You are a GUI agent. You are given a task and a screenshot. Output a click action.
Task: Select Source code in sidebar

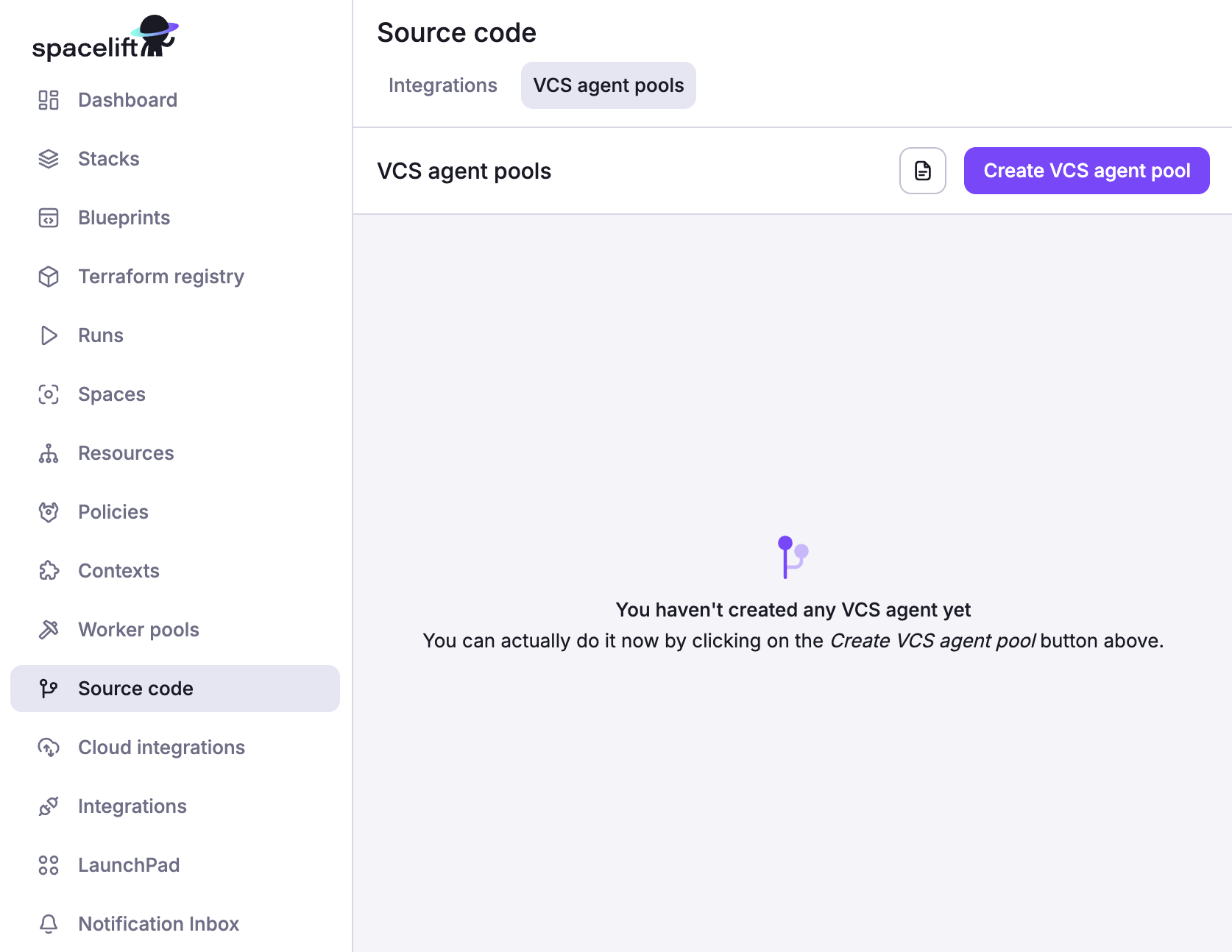(135, 689)
